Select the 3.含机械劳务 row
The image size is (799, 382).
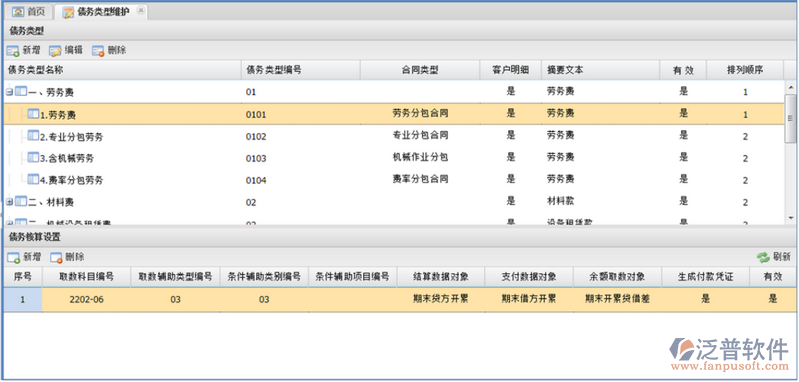click(393, 158)
